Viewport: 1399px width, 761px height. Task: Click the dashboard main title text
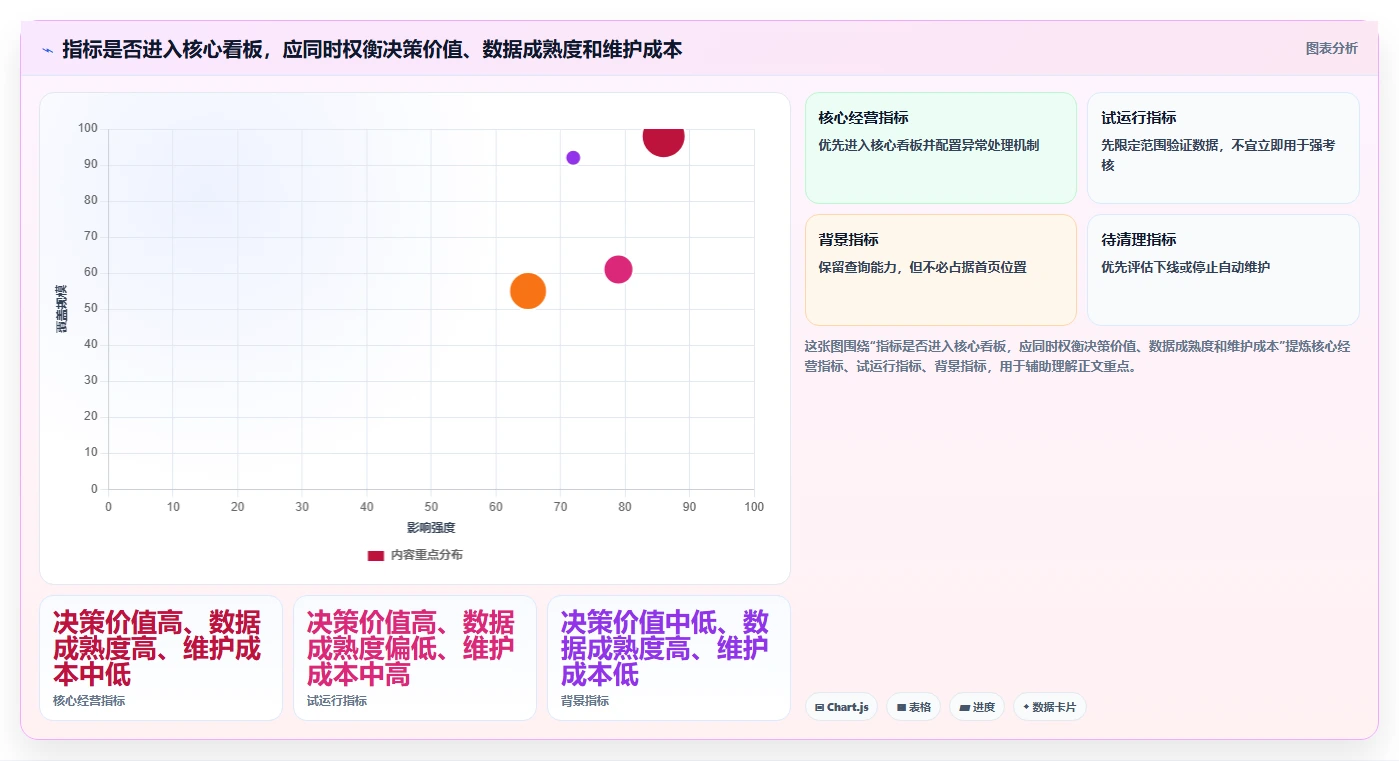[x=372, y=49]
